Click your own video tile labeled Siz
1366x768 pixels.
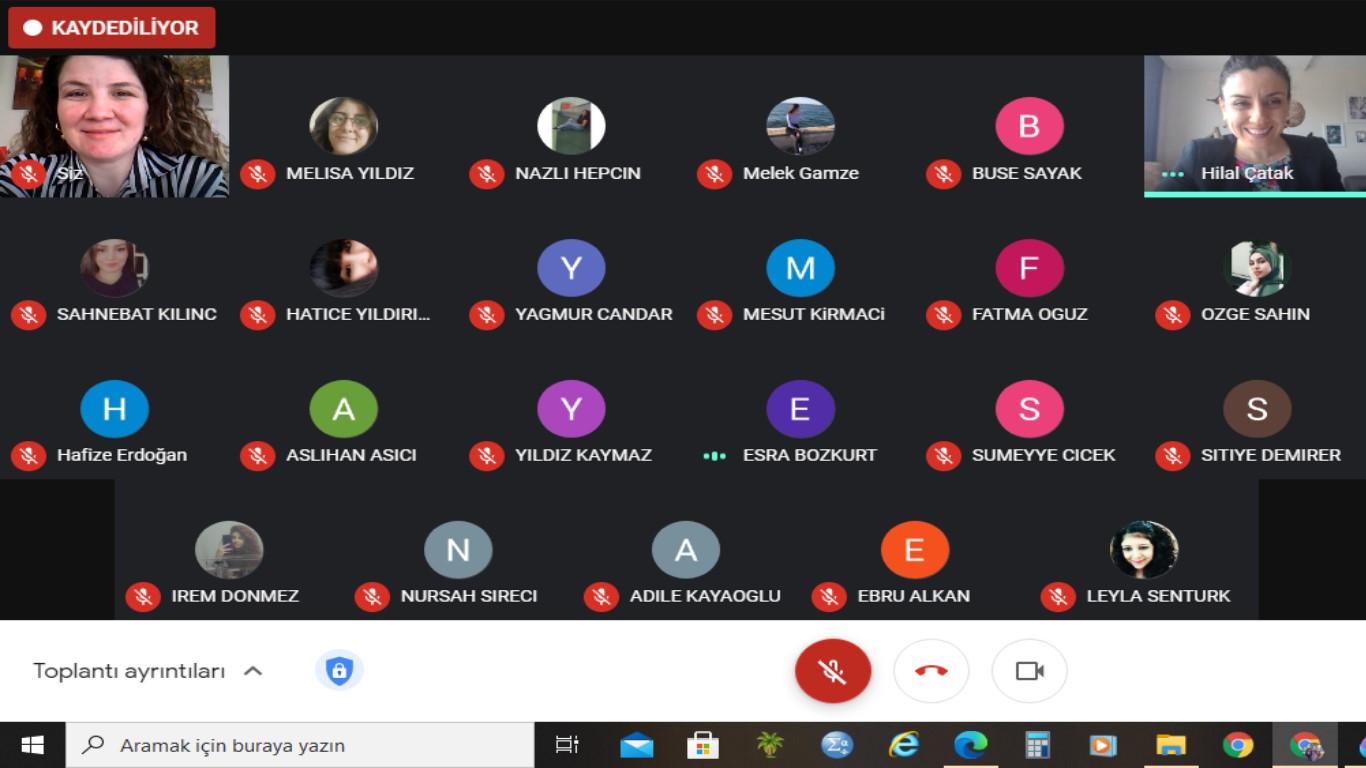(x=114, y=122)
